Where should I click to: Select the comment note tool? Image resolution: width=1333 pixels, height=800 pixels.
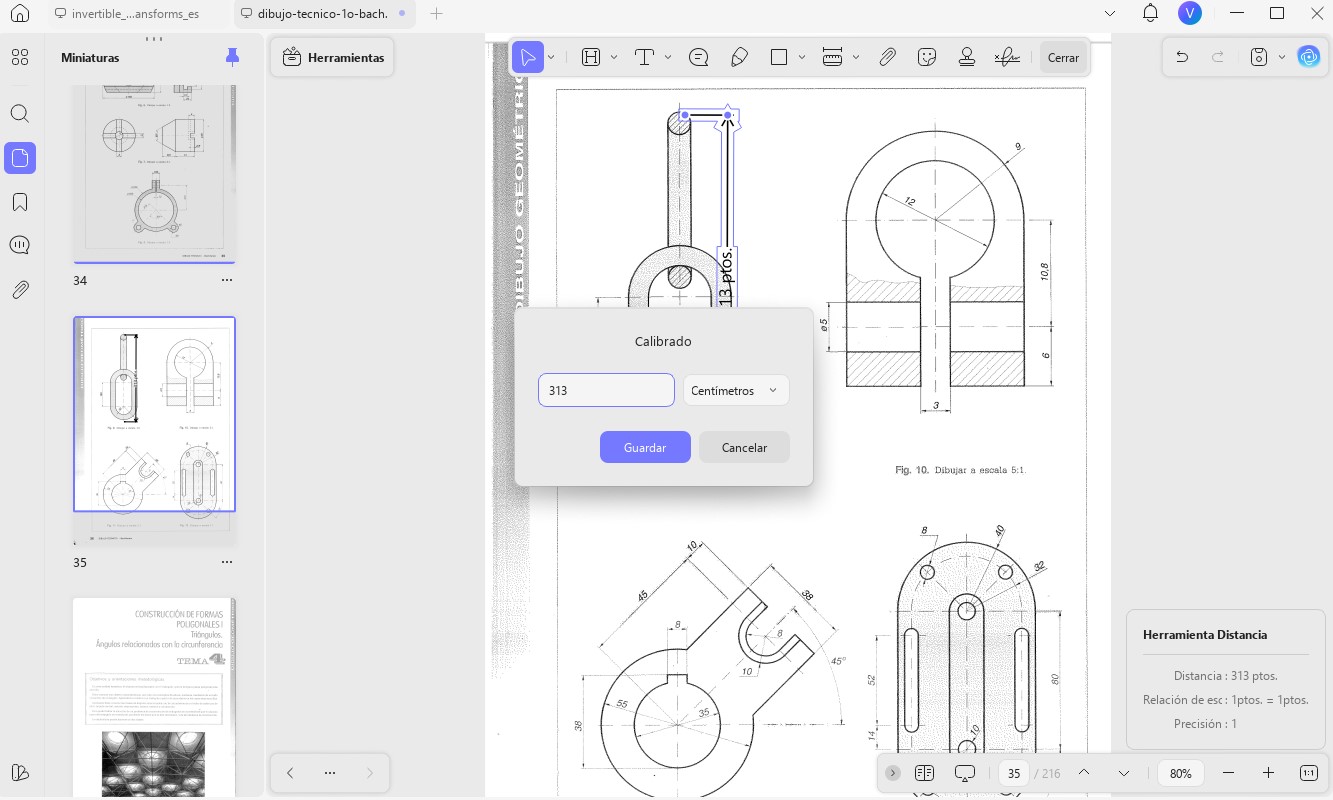coord(699,57)
